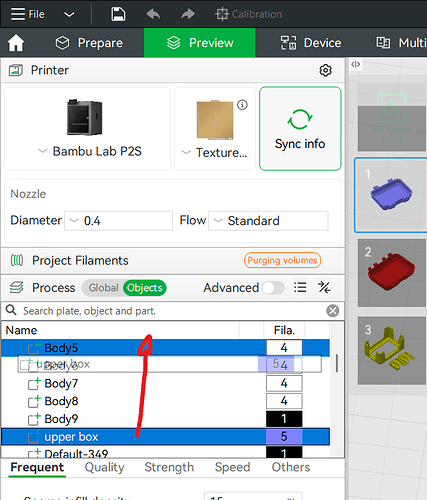
Task: Click the save project icon
Action: (x=118, y=14)
